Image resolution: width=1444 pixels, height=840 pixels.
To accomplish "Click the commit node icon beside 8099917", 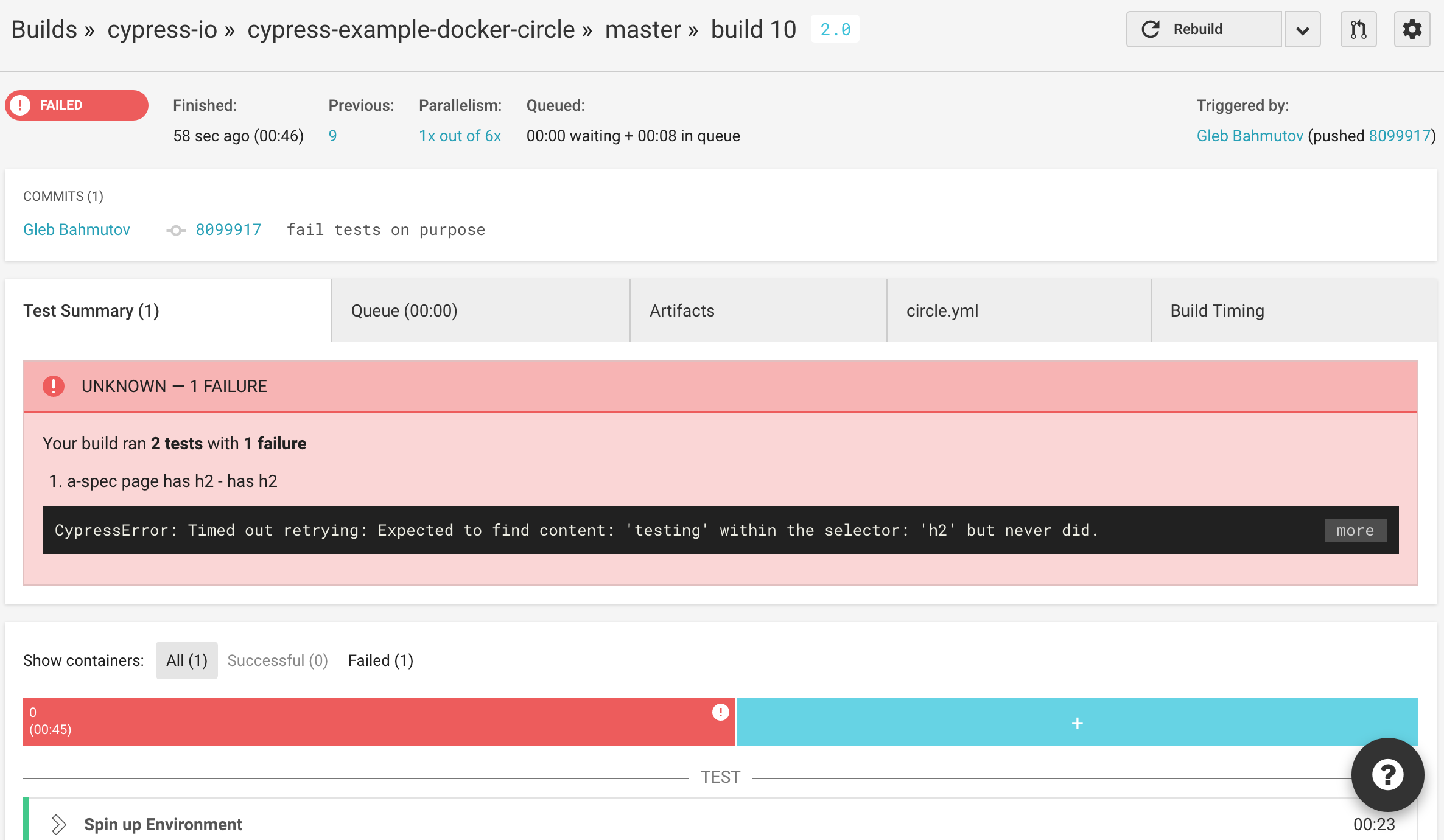I will coord(176,230).
